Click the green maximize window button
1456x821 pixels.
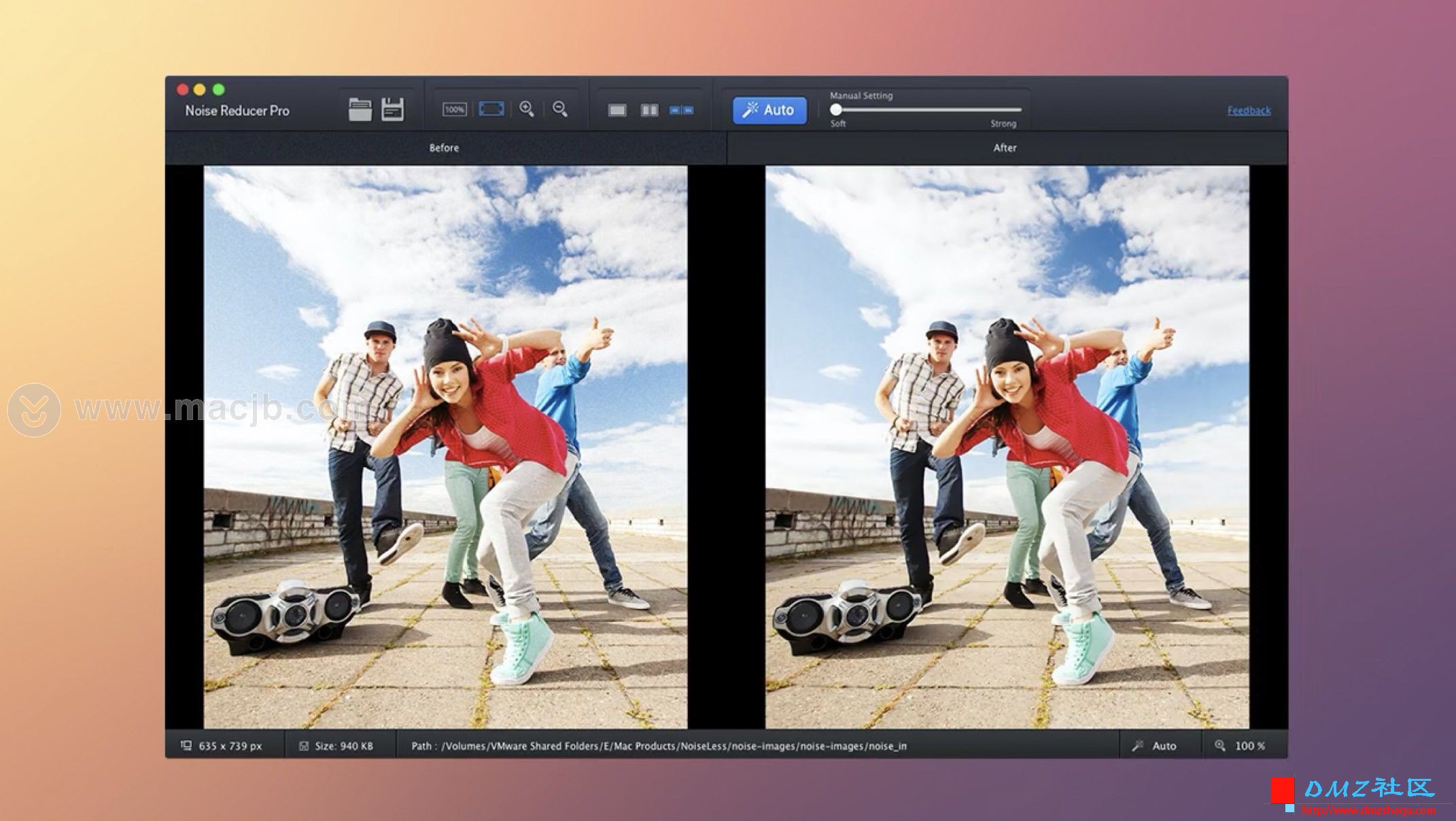pyautogui.click(x=218, y=89)
